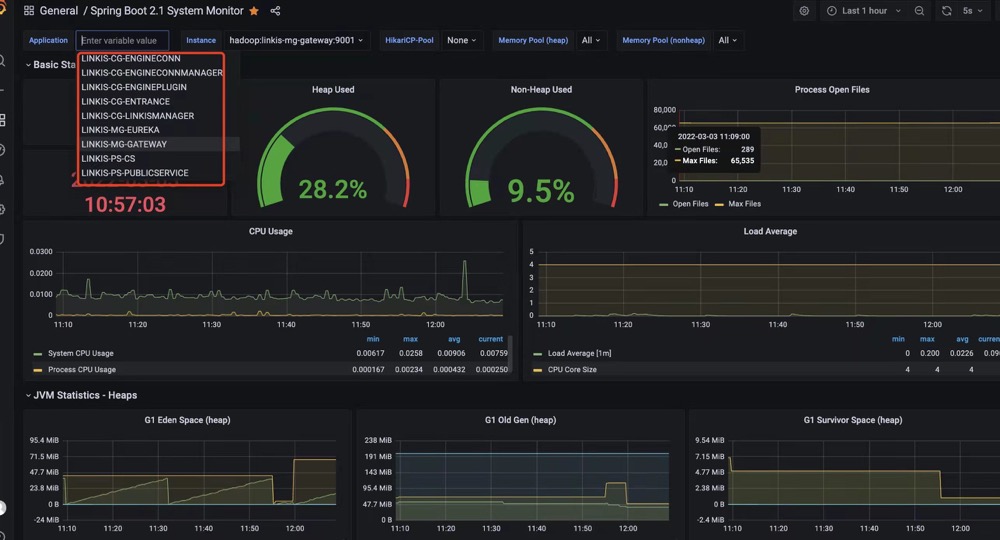Click the refresh dashboard icon

pos(947,11)
